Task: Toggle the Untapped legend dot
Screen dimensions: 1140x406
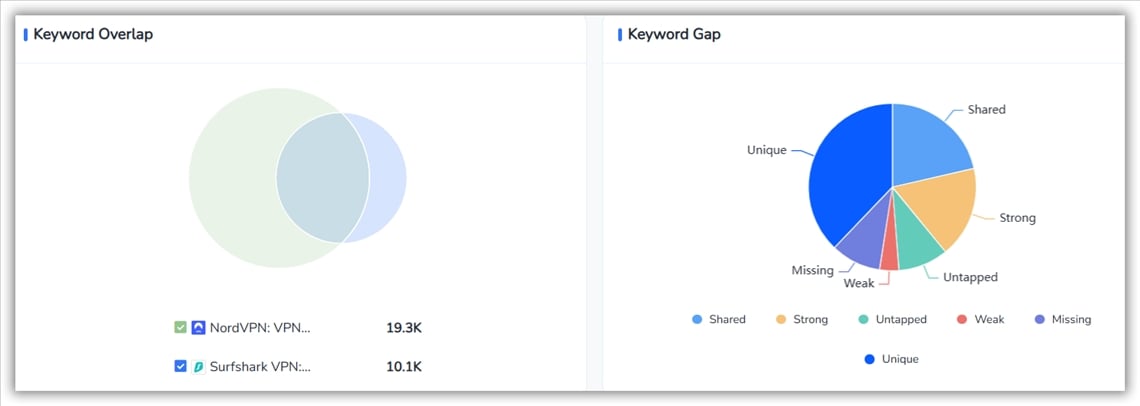Action: 864,320
